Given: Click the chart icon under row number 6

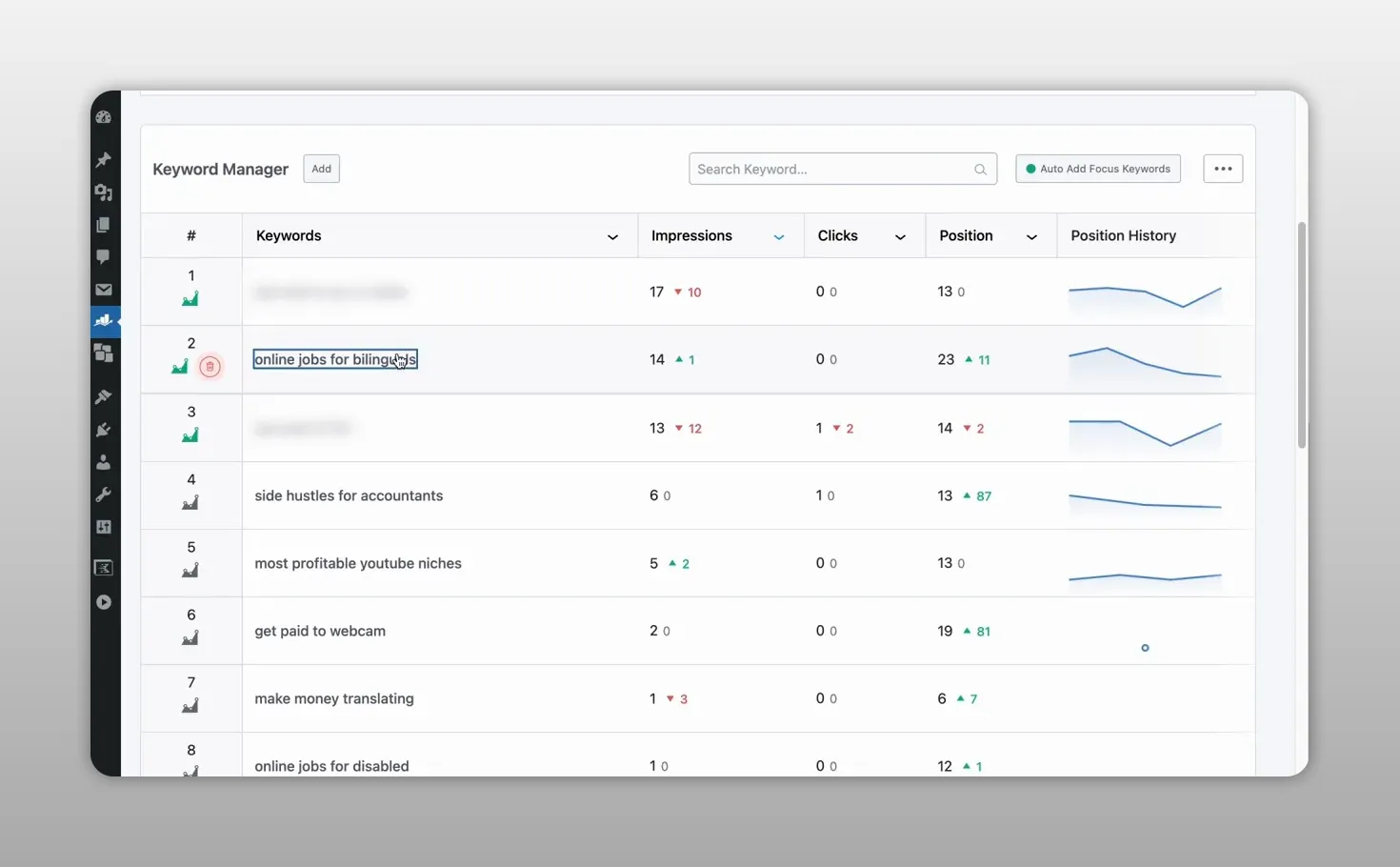Looking at the screenshot, I should [x=190, y=637].
